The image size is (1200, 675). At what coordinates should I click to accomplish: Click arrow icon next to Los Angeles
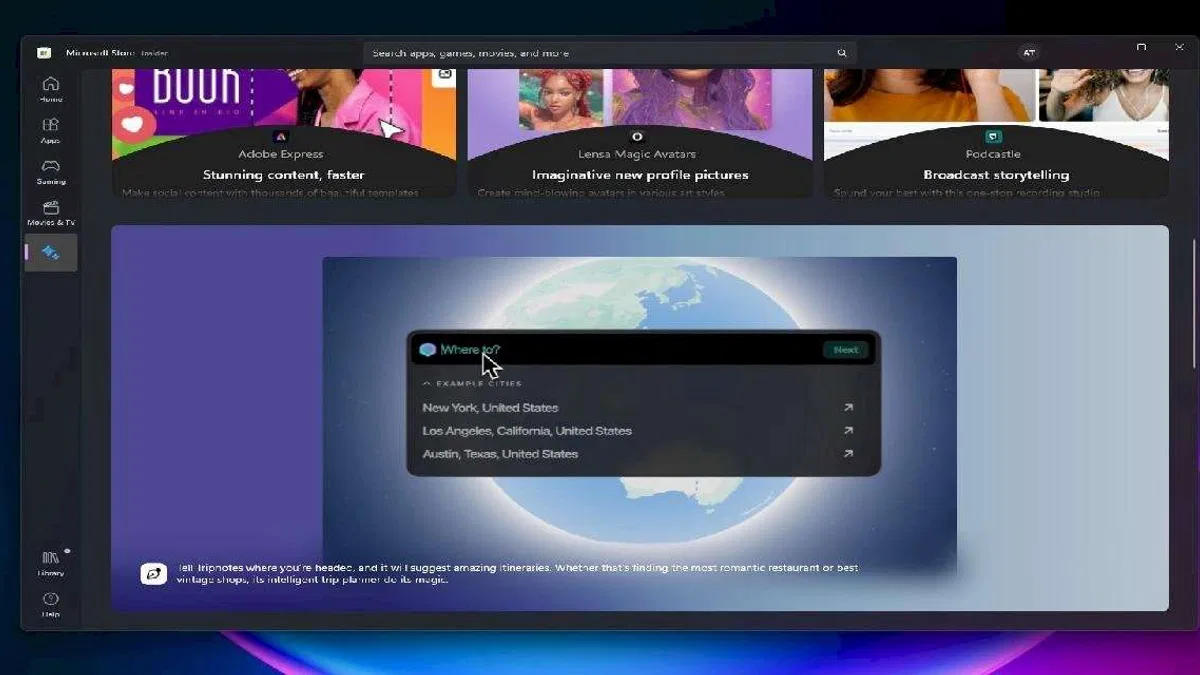point(848,431)
